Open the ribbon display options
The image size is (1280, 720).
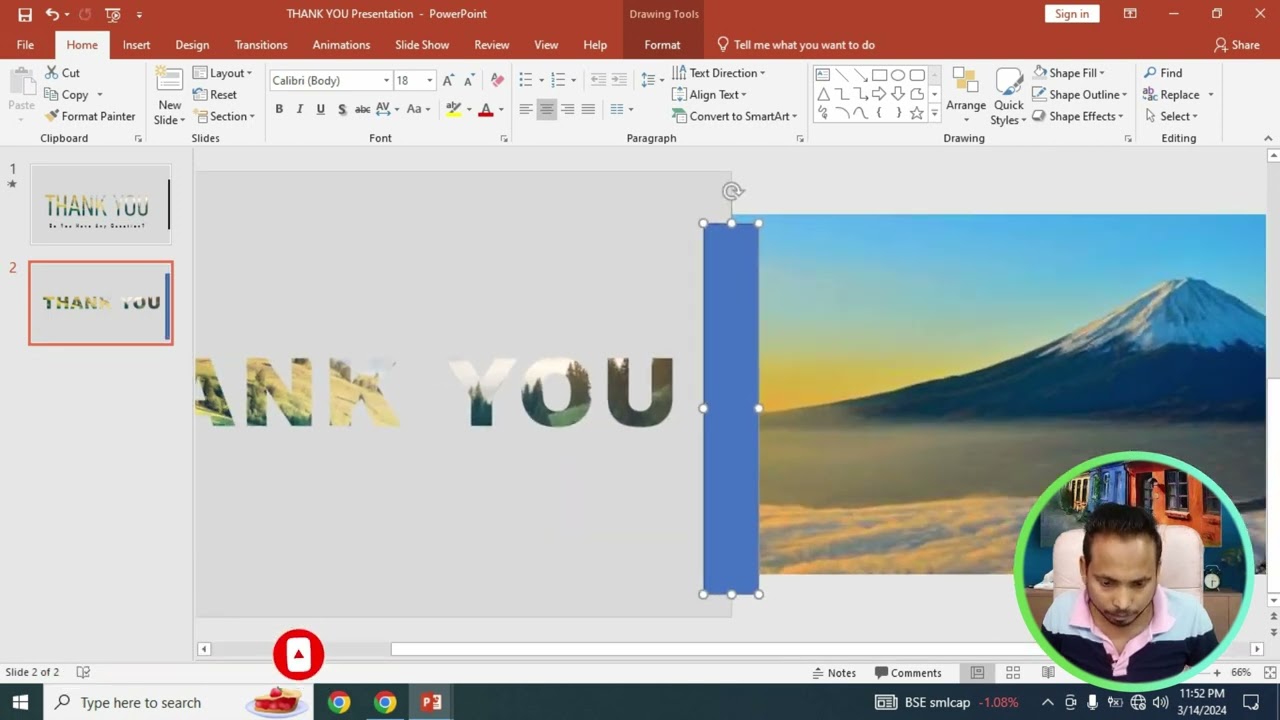pyautogui.click(x=1130, y=14)
